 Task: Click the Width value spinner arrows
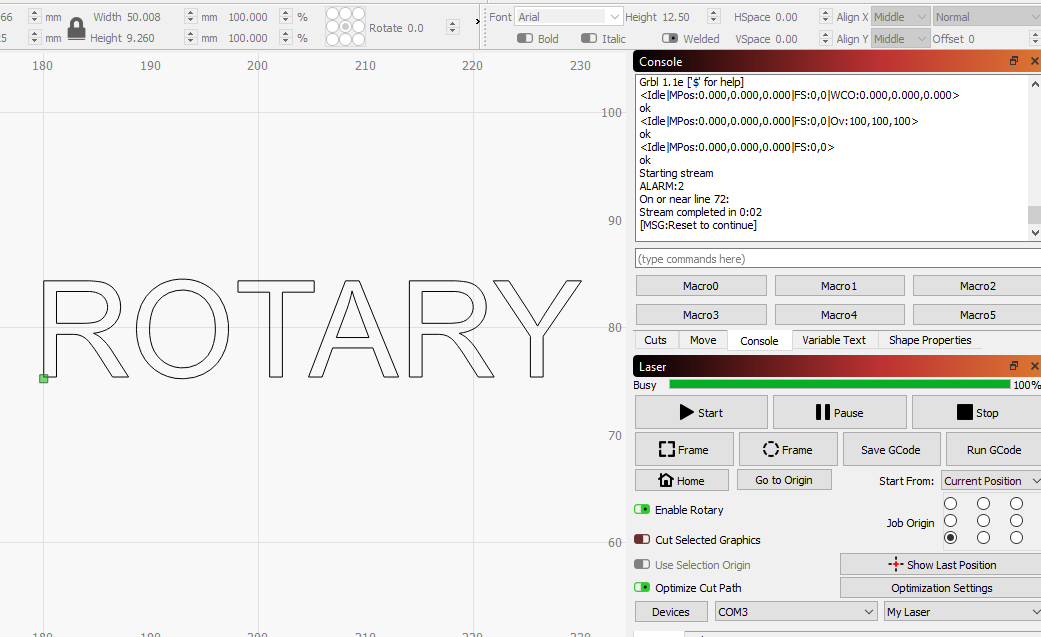click(x=191, y=17)
